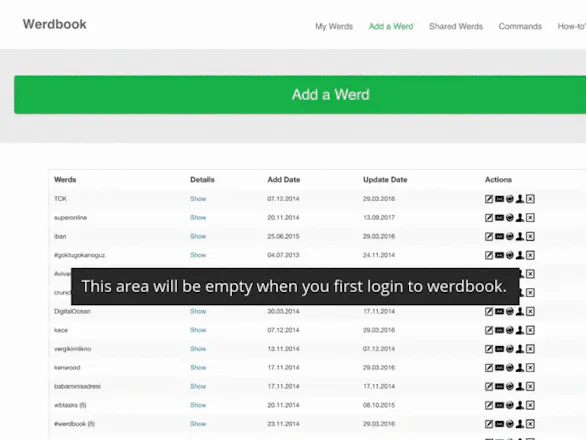Screen dimensions: 586x440
Task: Delete the #goktugokanoguz werd
Action: click(x=530, y=255)
